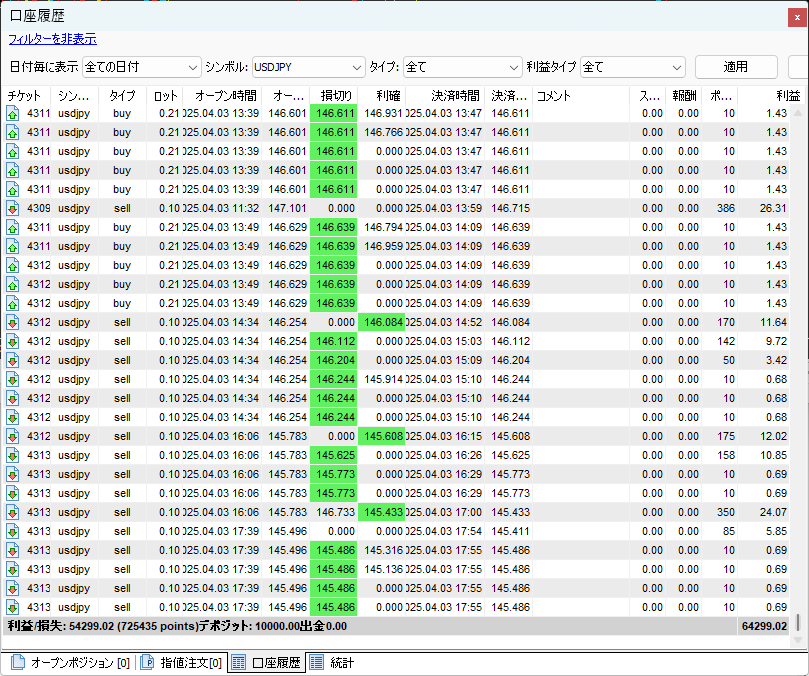Sort by the チケット column header
Viewport: 809px width, 676px height.
coord(26,95)
